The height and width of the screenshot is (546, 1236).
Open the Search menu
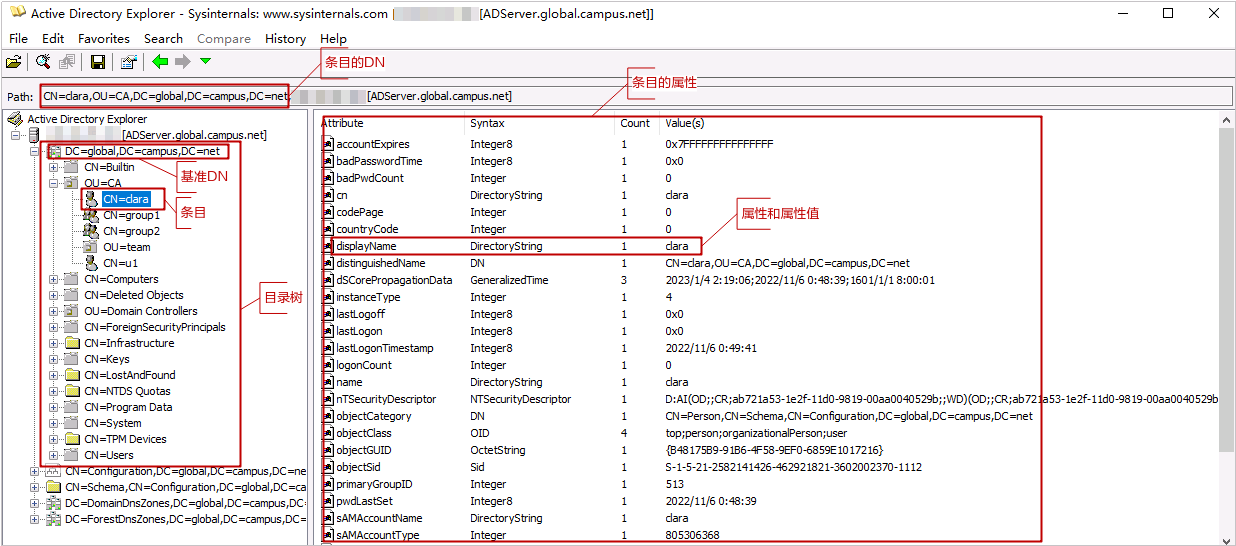163,39
